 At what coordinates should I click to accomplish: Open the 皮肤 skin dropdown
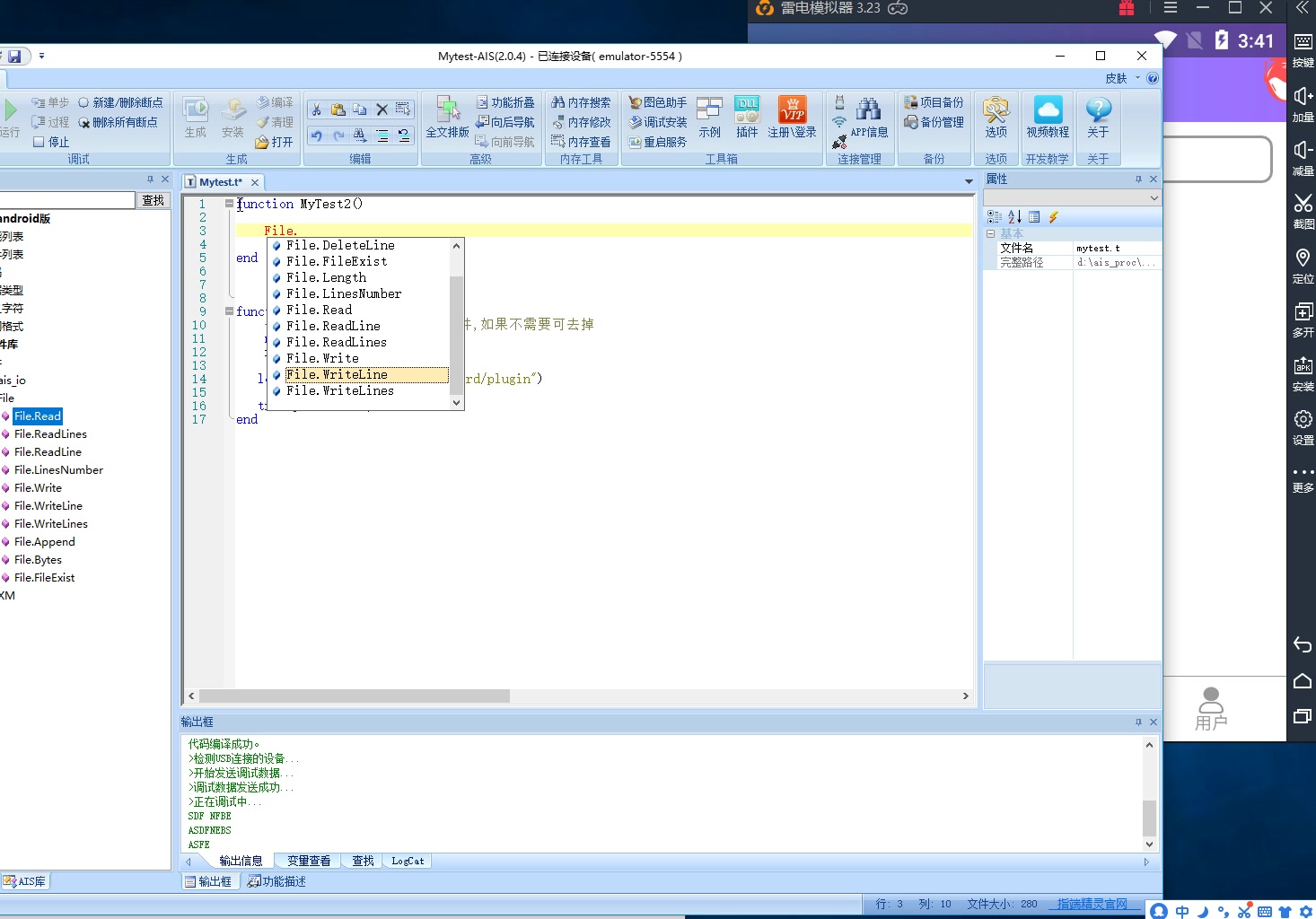tap(1122, 78)
